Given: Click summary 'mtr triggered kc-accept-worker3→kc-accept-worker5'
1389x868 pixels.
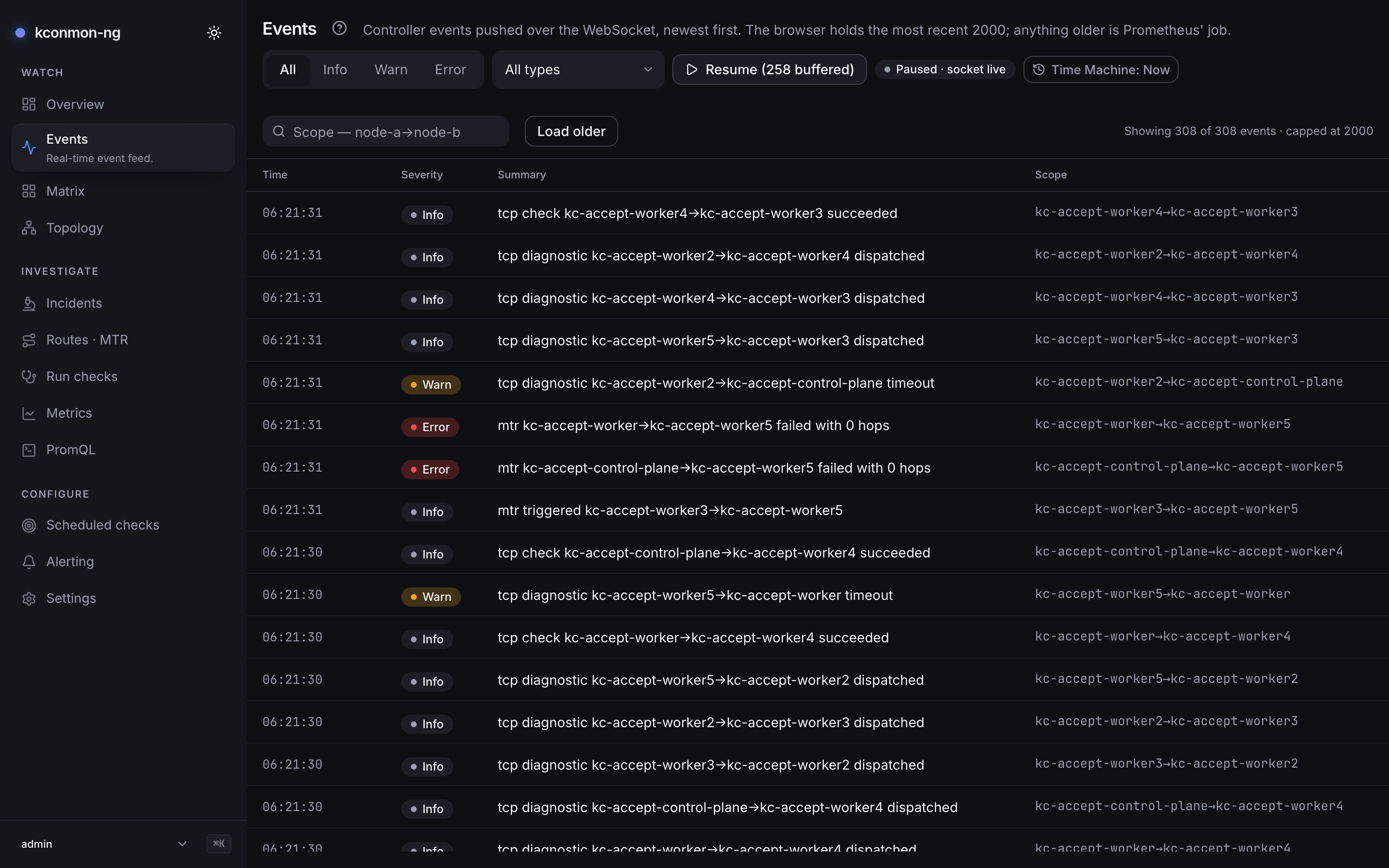Looking at the screenshot, I should [x=670, y=510].
